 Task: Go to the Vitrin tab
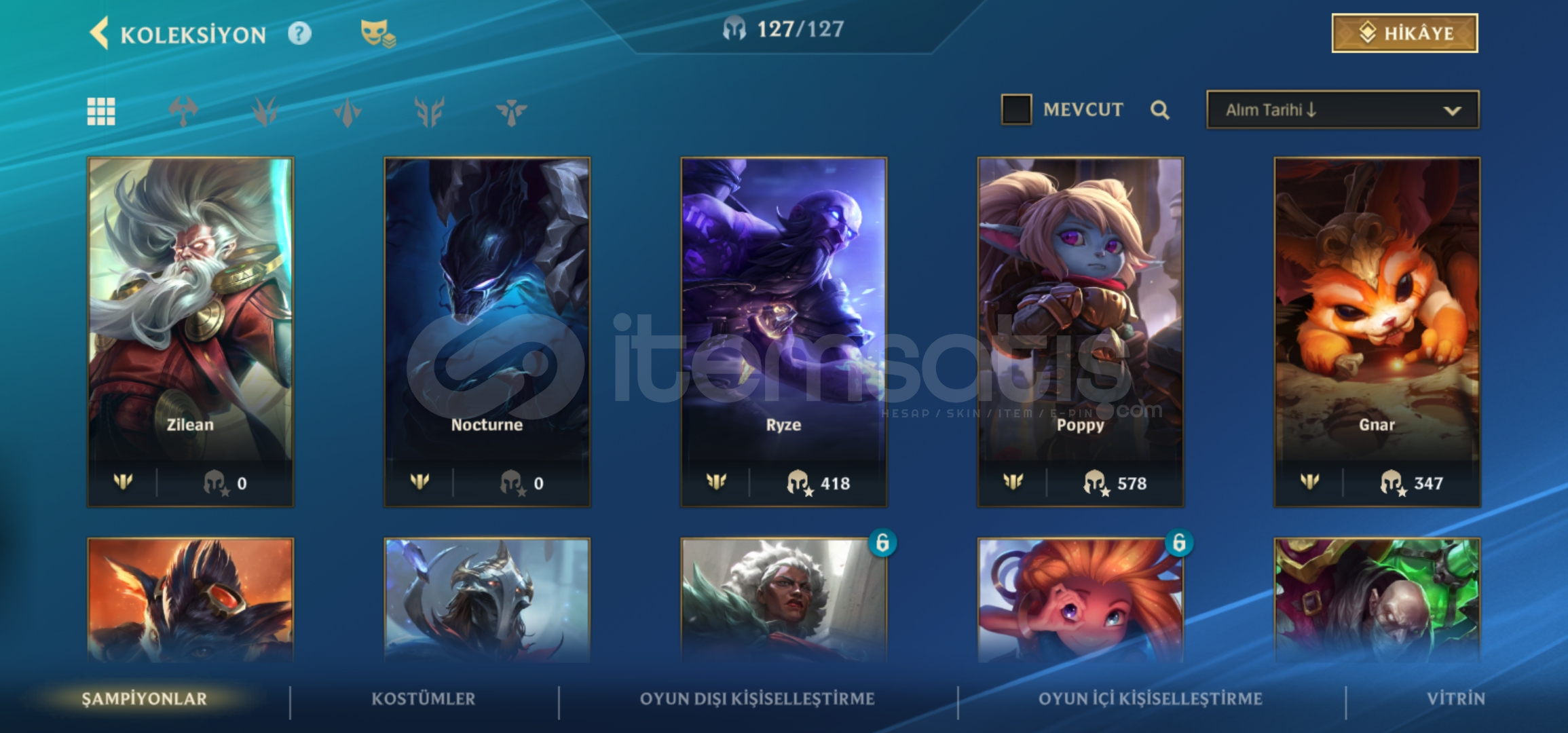1456,699
